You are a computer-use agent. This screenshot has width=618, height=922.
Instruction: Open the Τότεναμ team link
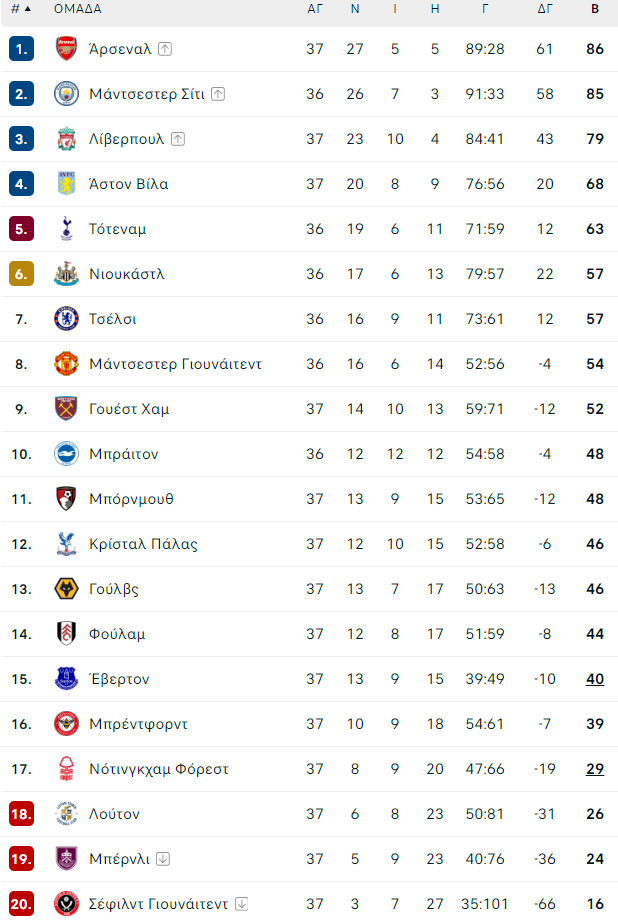pyautogui.click(x=118, y=229)
